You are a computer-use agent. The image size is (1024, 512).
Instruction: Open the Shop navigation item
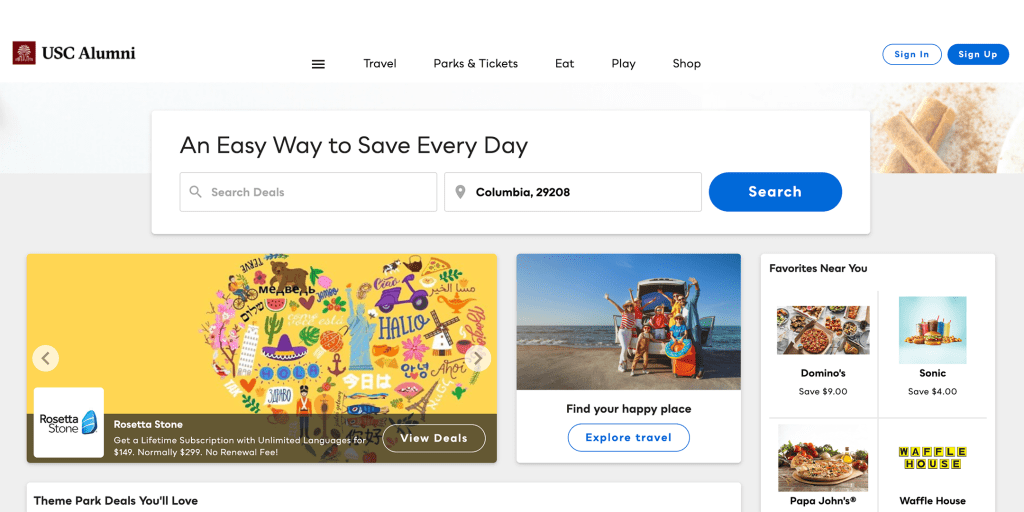point(686,63)
